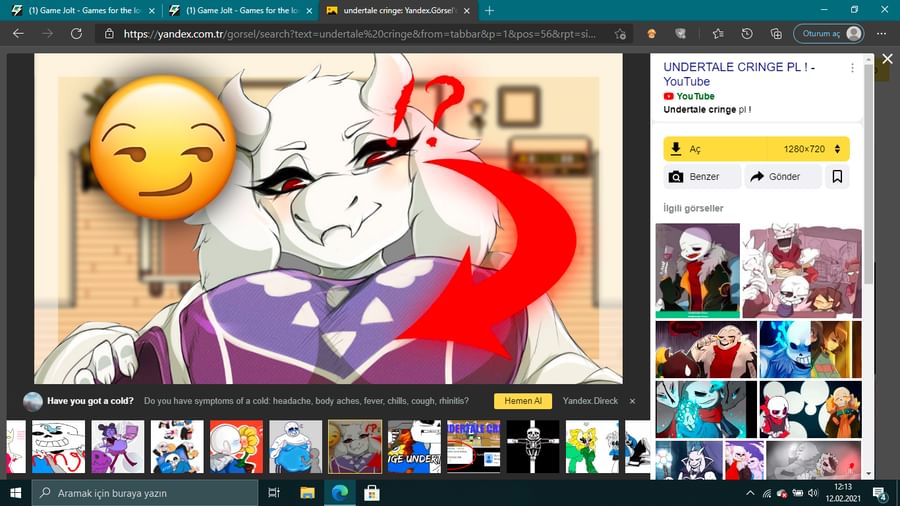900x506 pixels.
Task: Share image using the Gönder button
Action: click(x=783, y=177)
